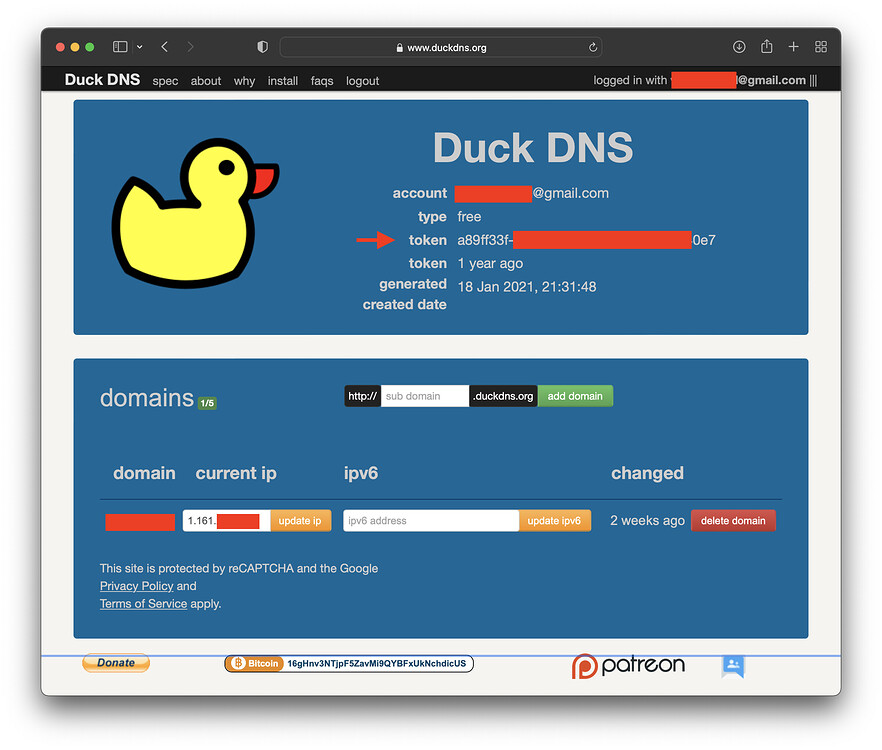Click the www.duckdns.org address bar

coord(441,47)
